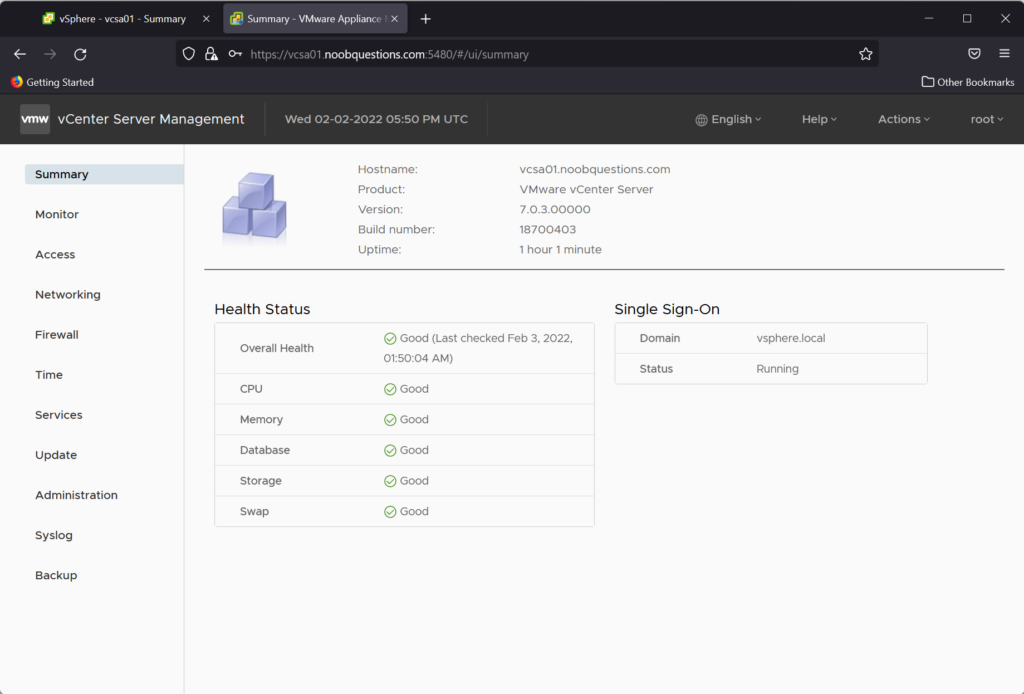Click the Storage green check icon
The height and width of the screenshot is (694, 1024).
[x=390, y=481]
